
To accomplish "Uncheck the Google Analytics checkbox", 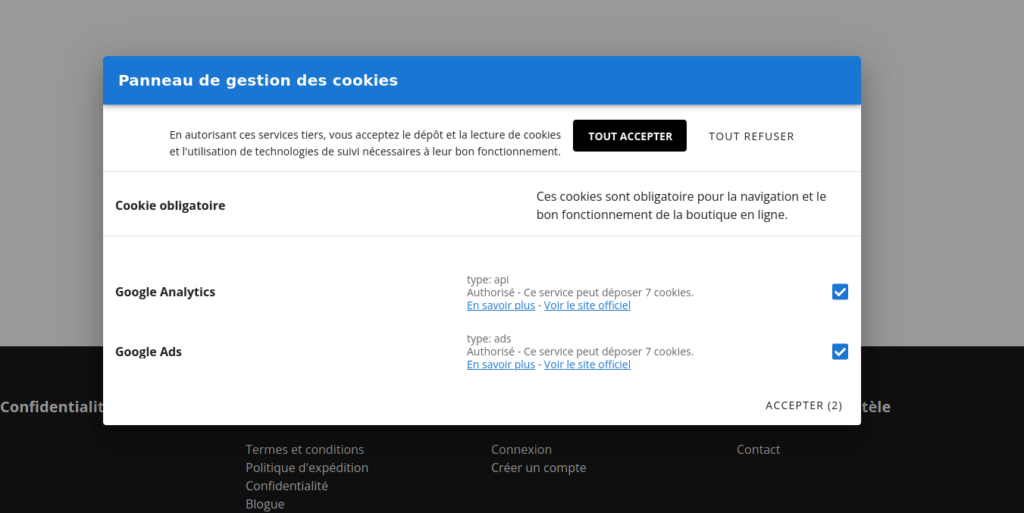I will pos(840,292).
